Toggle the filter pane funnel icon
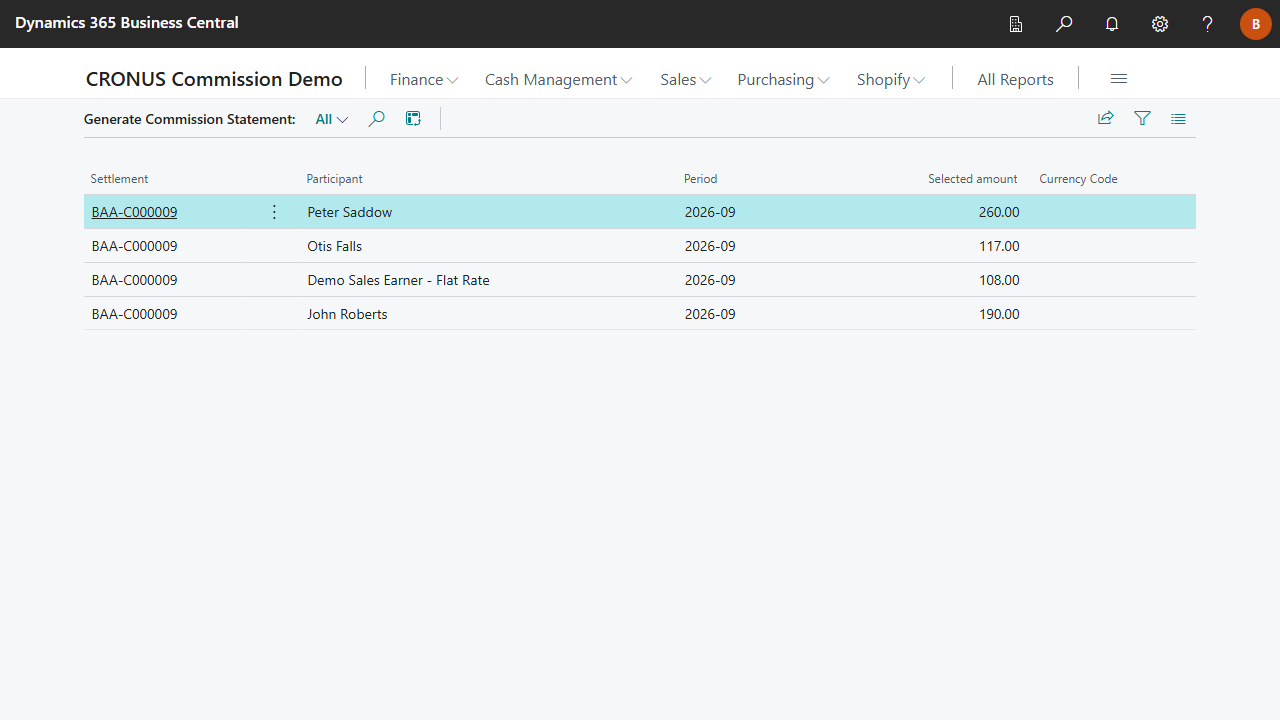1280x720 pixels. pyautogui.click(x=1142, y=118)
